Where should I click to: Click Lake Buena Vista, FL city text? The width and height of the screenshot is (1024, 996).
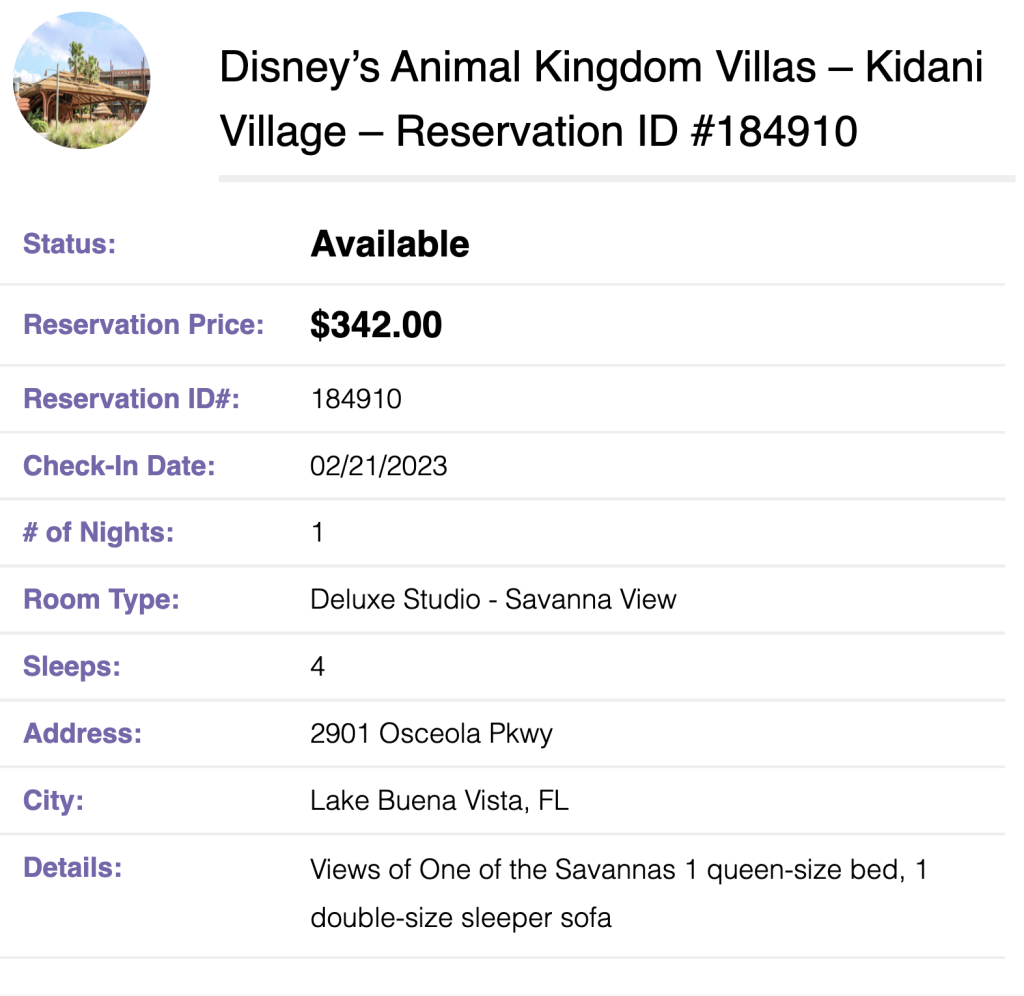440,801
